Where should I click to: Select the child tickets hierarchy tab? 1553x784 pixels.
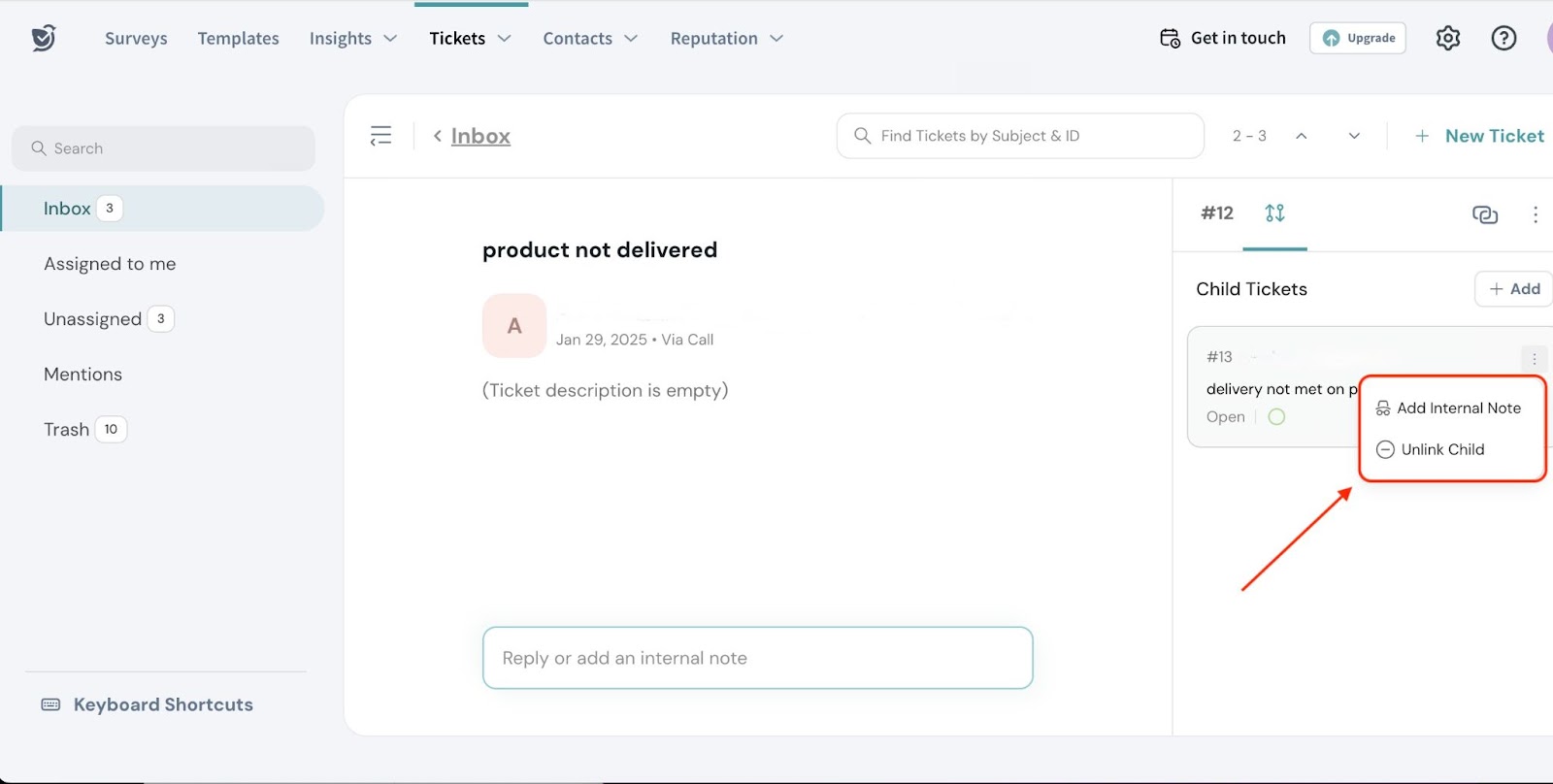[1274, 213]
